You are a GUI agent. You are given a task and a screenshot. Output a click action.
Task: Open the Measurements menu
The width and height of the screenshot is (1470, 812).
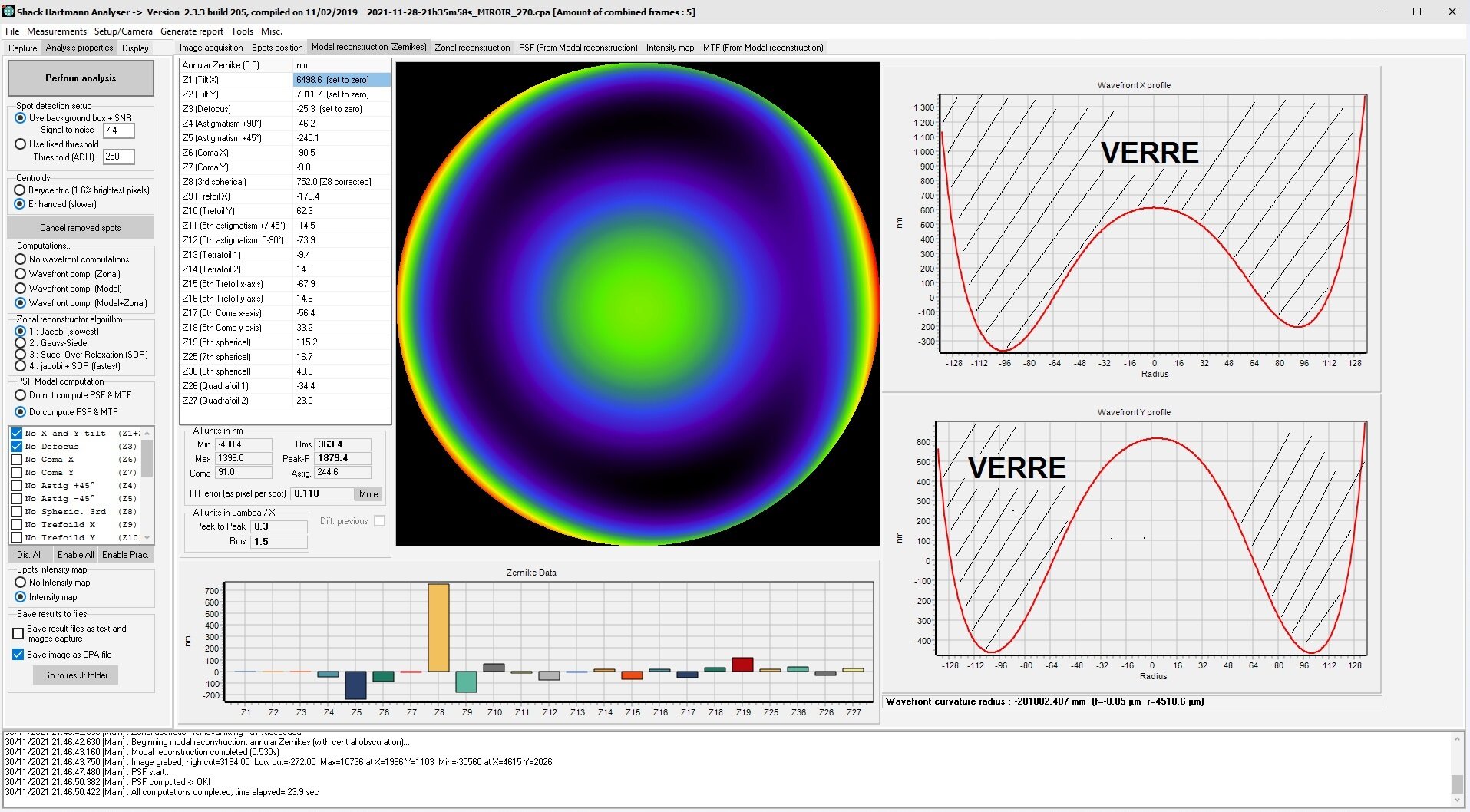pos(57,31)
